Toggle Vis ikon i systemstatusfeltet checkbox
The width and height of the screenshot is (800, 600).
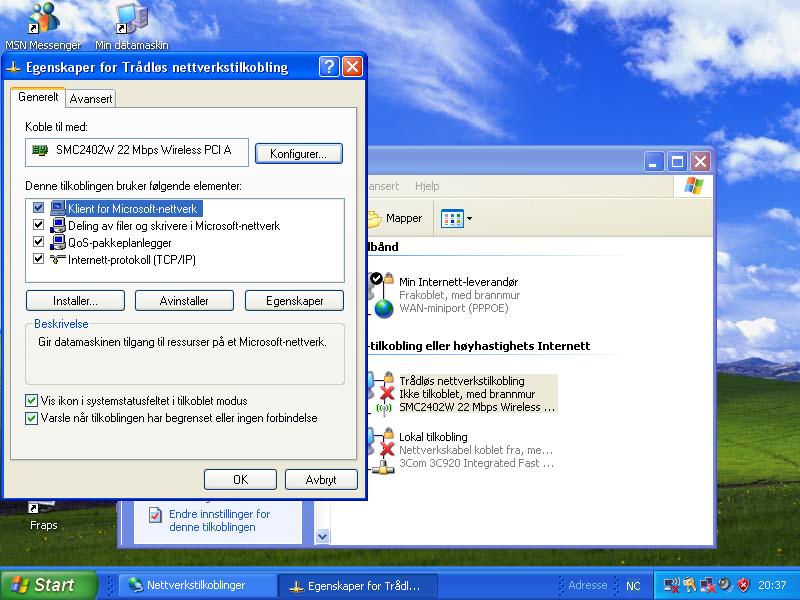[32, 401]
